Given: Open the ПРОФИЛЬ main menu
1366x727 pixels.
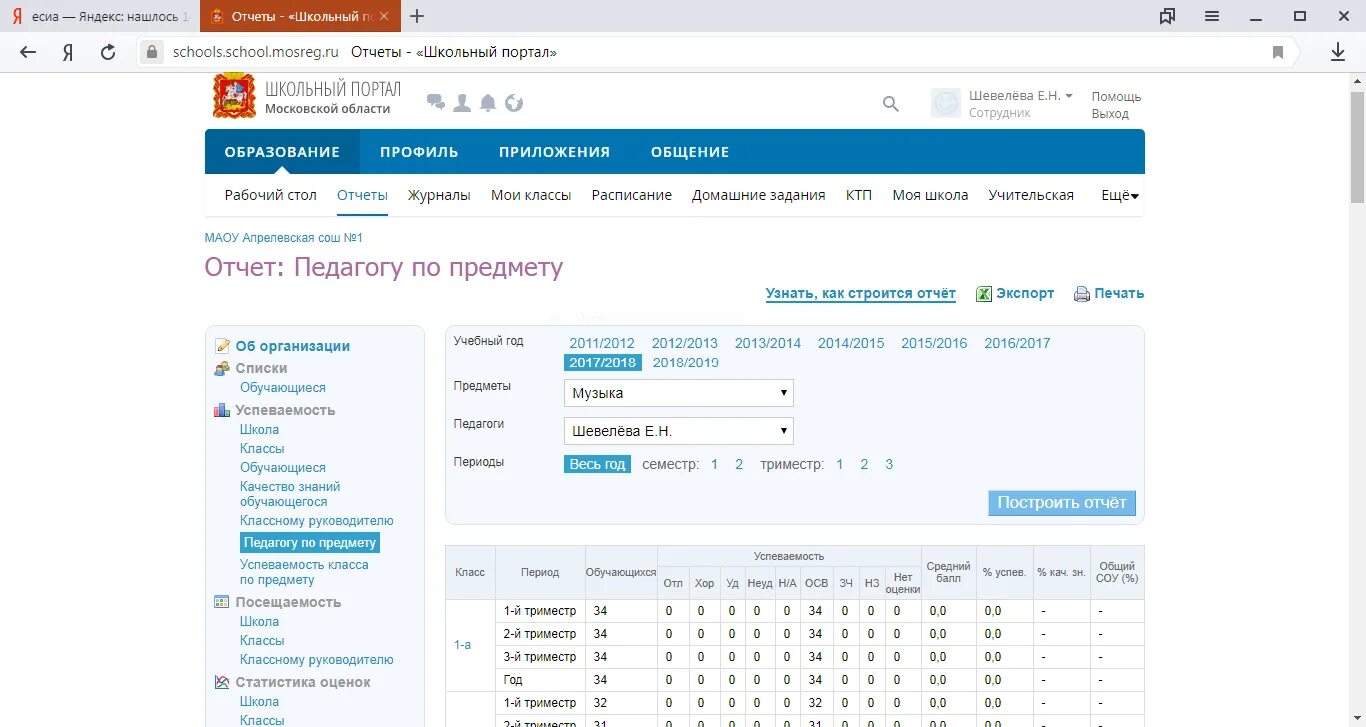Looking at the screenshot, I should pyautogui.click(x=419, y=152).
